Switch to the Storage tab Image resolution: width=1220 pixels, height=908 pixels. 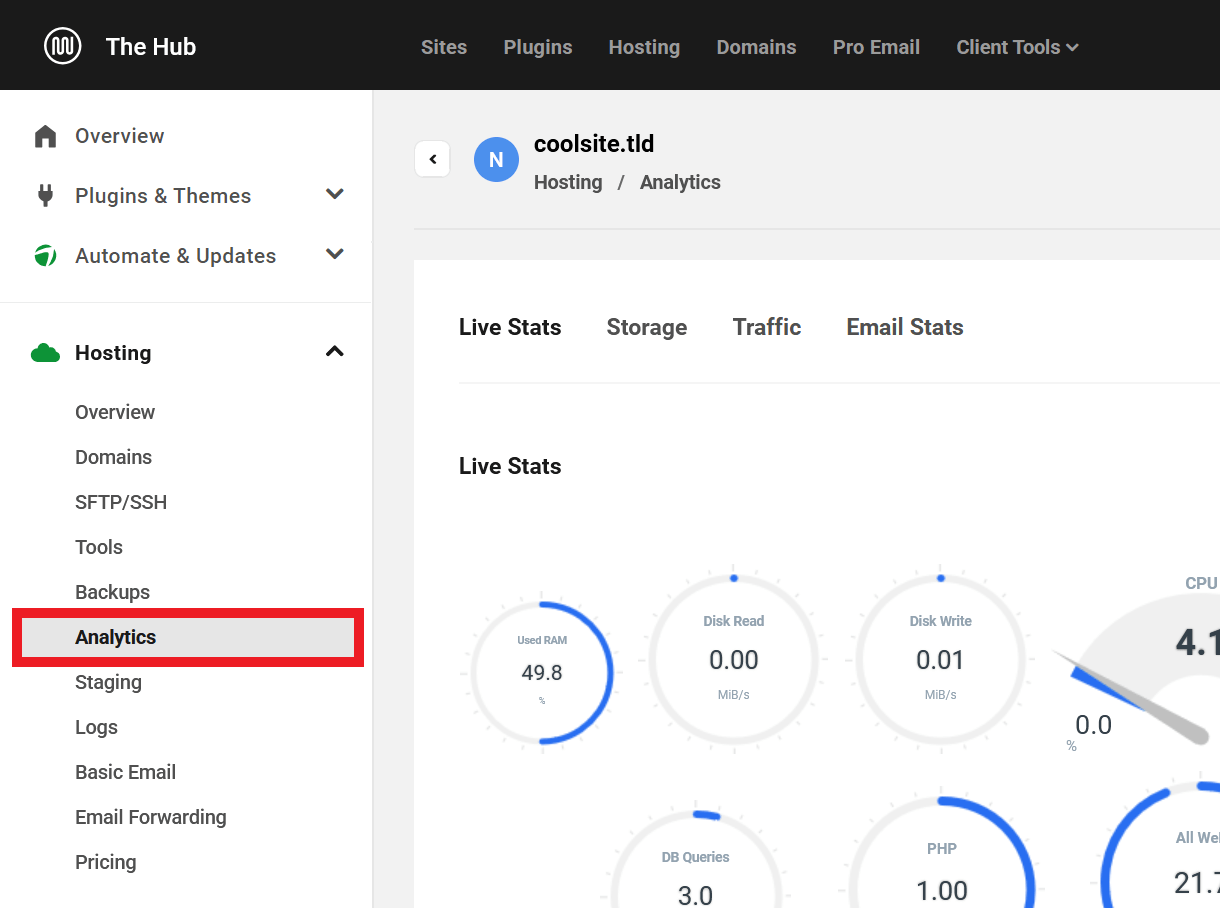pyautogui.click(x=646, y=327)
